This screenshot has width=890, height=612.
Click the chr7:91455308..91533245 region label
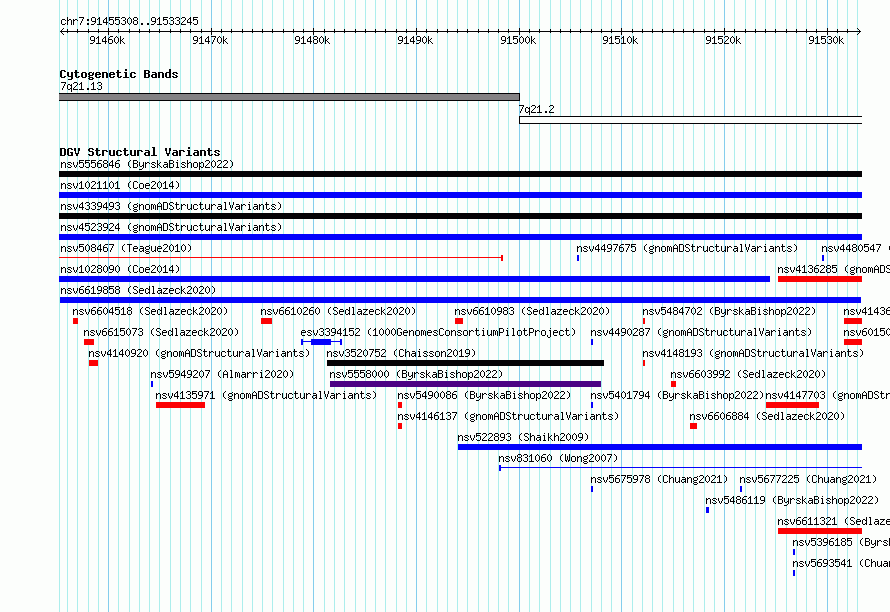pos(129,21)
